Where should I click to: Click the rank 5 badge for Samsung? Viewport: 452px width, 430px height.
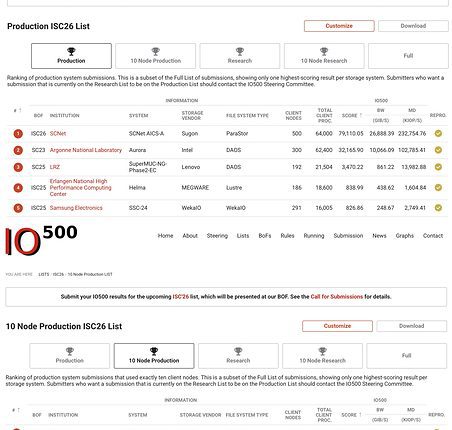click(18, 208)
